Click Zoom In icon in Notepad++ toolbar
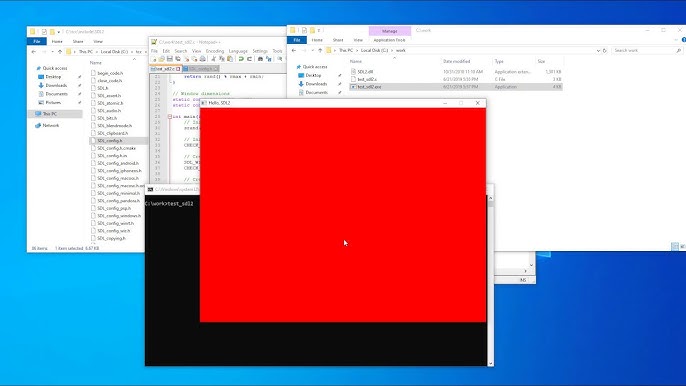686x386 pixels. pos(280,59)
